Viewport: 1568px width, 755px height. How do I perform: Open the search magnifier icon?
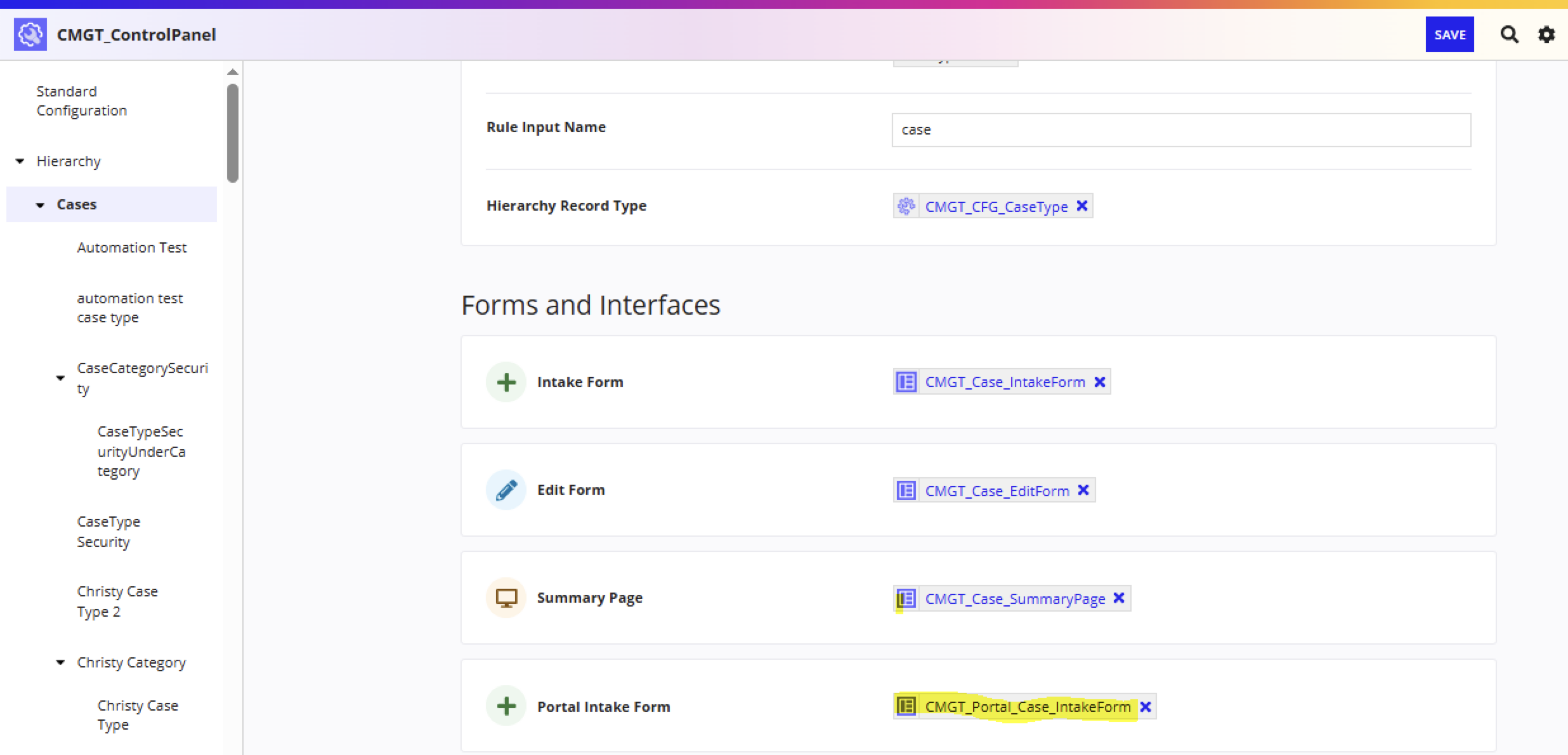pyautogui.click(x=1509, y=34)
